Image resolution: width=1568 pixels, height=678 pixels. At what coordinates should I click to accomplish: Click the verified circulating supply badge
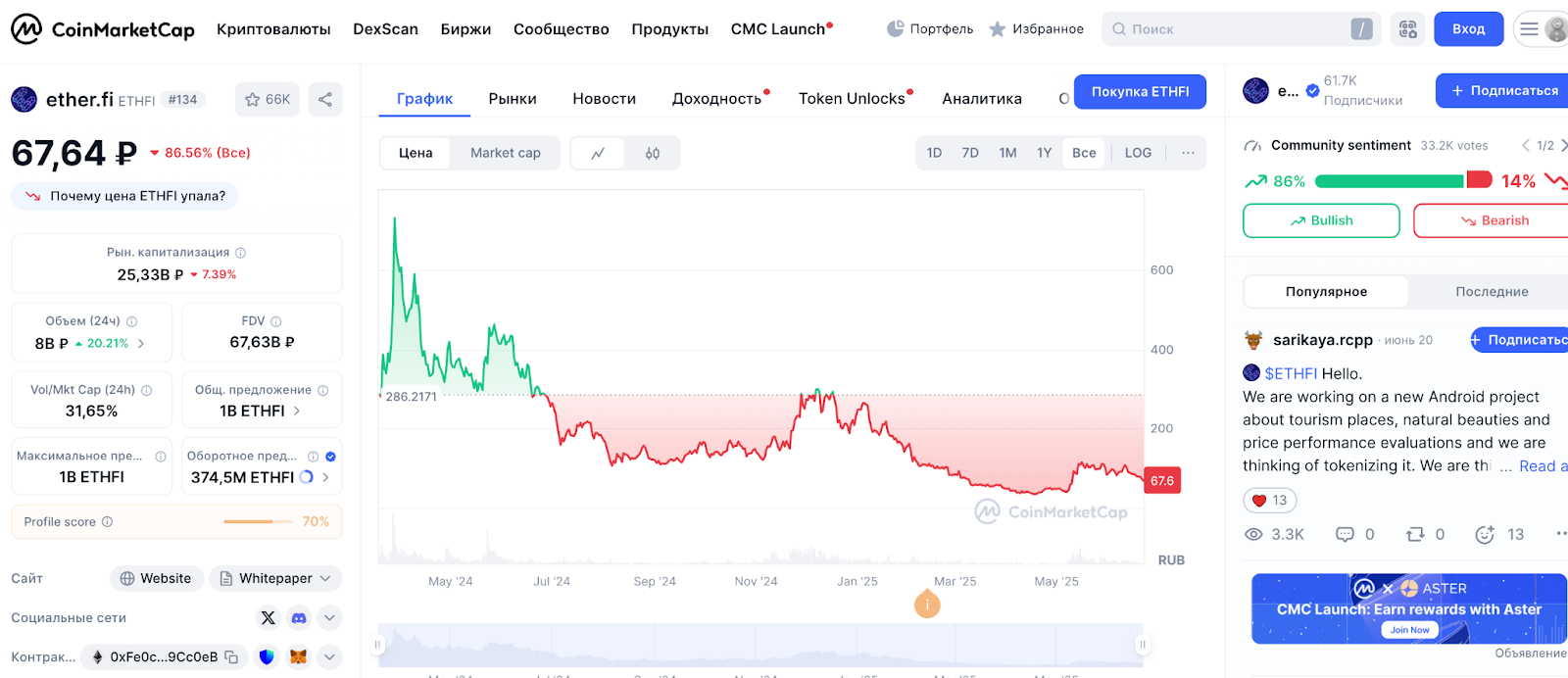pyautogui.click(x=330, y=457)
